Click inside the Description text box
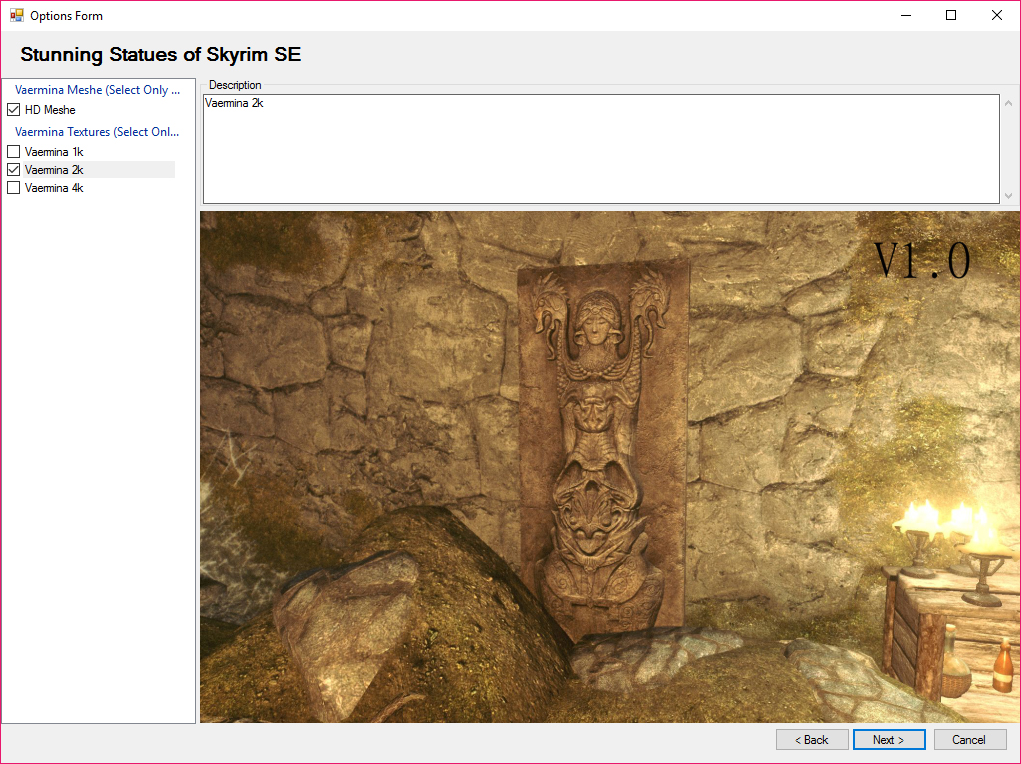This screenshot has height=764, width=1021. click(601, 149)
